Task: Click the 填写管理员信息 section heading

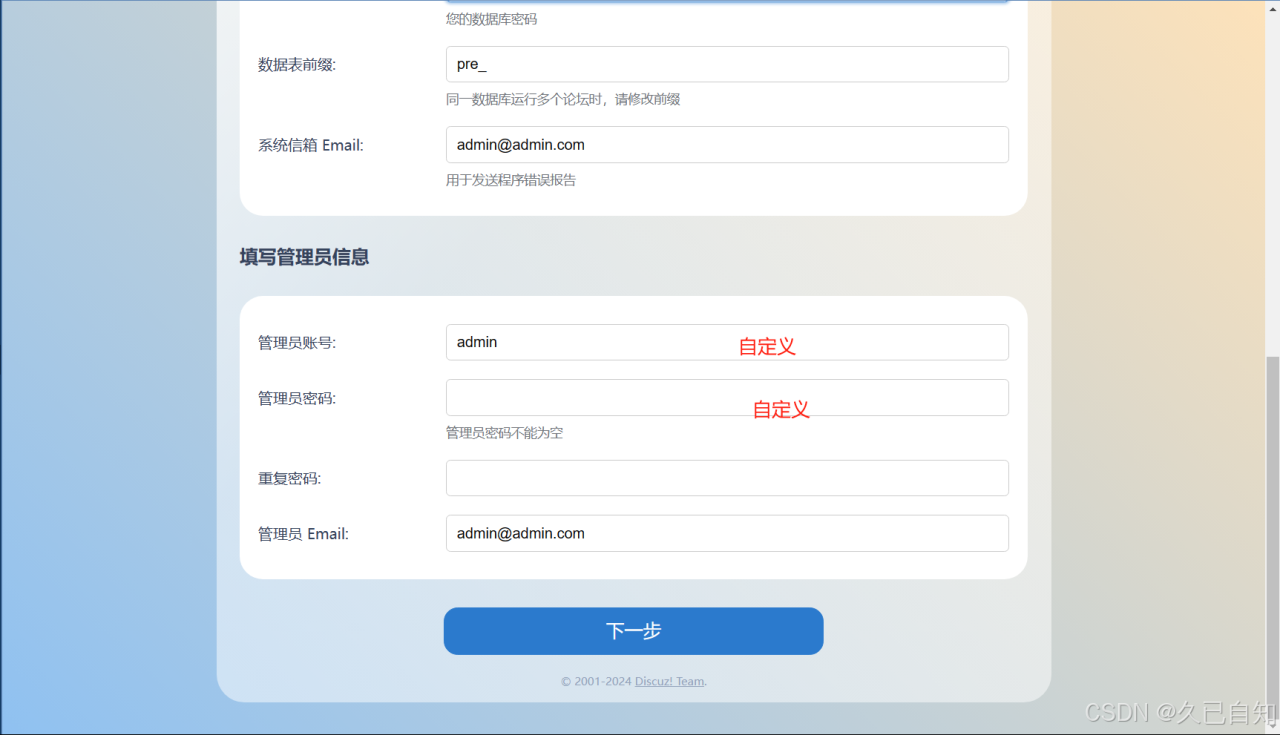Action: [x=303, y=257]
